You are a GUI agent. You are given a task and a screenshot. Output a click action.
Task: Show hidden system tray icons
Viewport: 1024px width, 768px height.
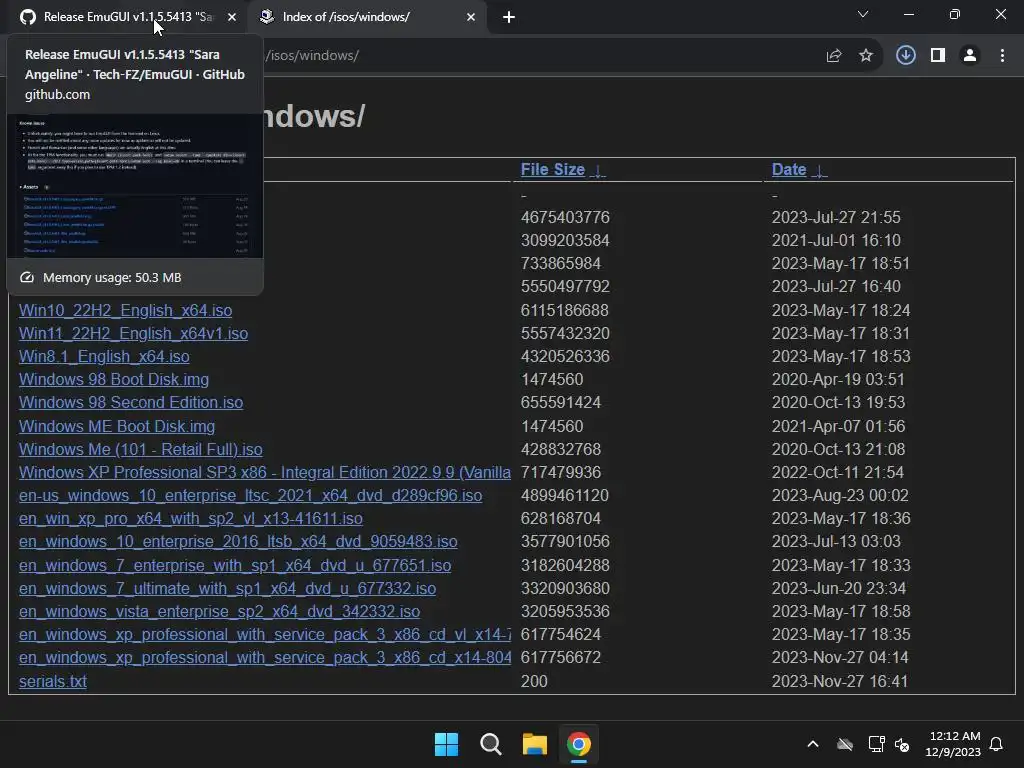point(813,744)
